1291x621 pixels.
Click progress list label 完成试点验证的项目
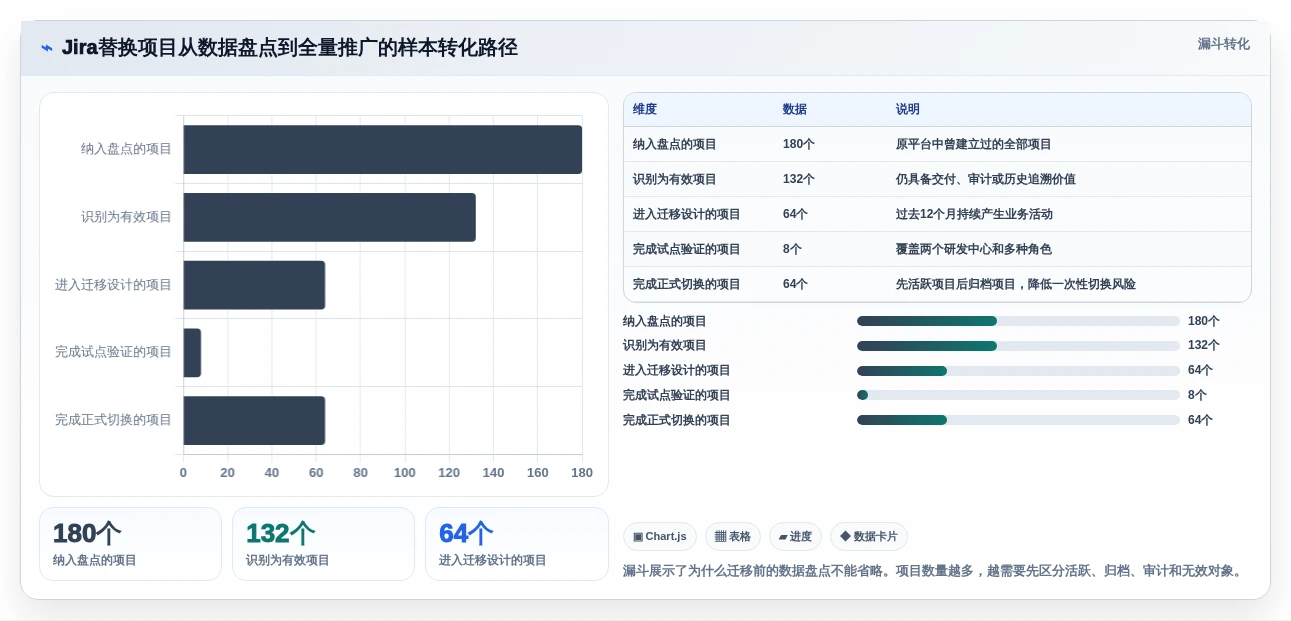pos(677,395)
